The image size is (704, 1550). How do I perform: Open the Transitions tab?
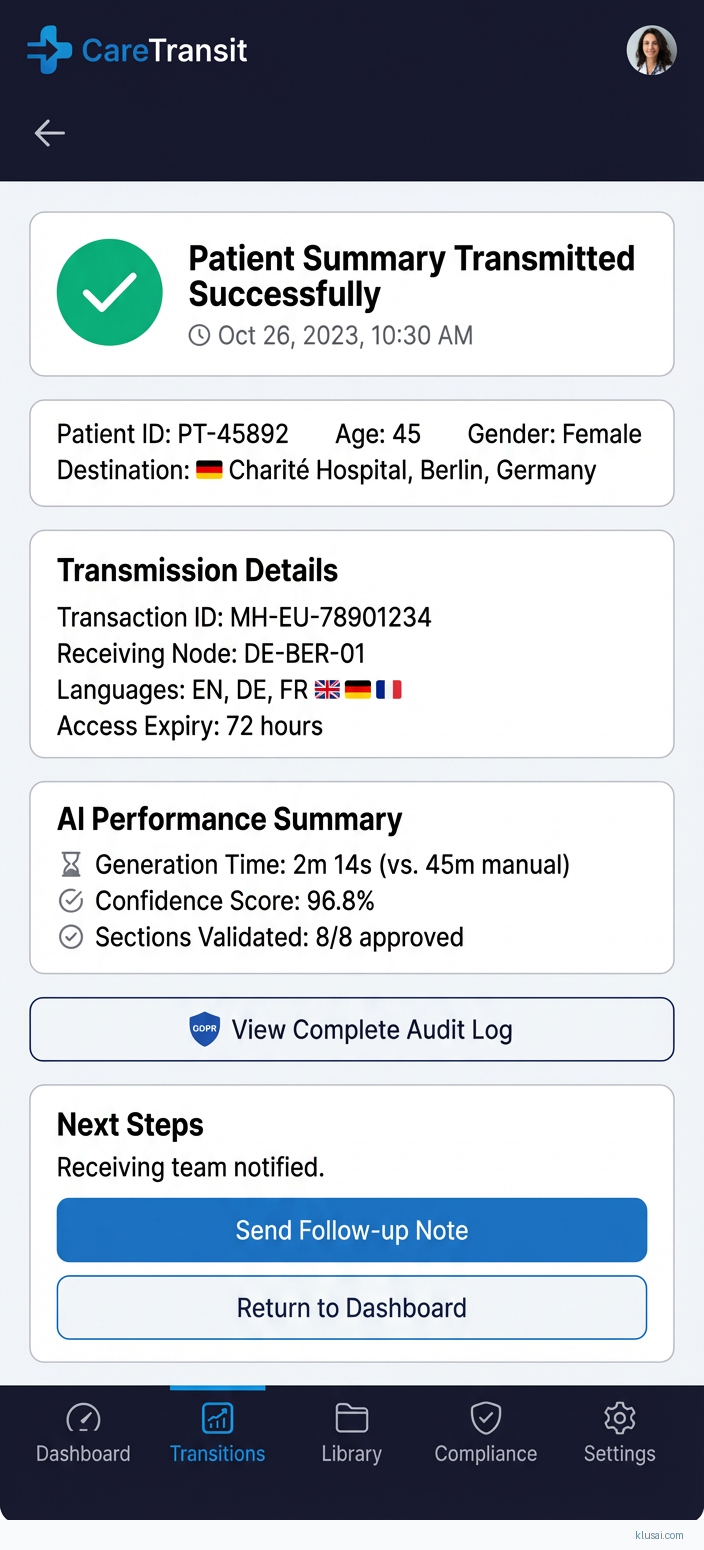pos(217,1433)
